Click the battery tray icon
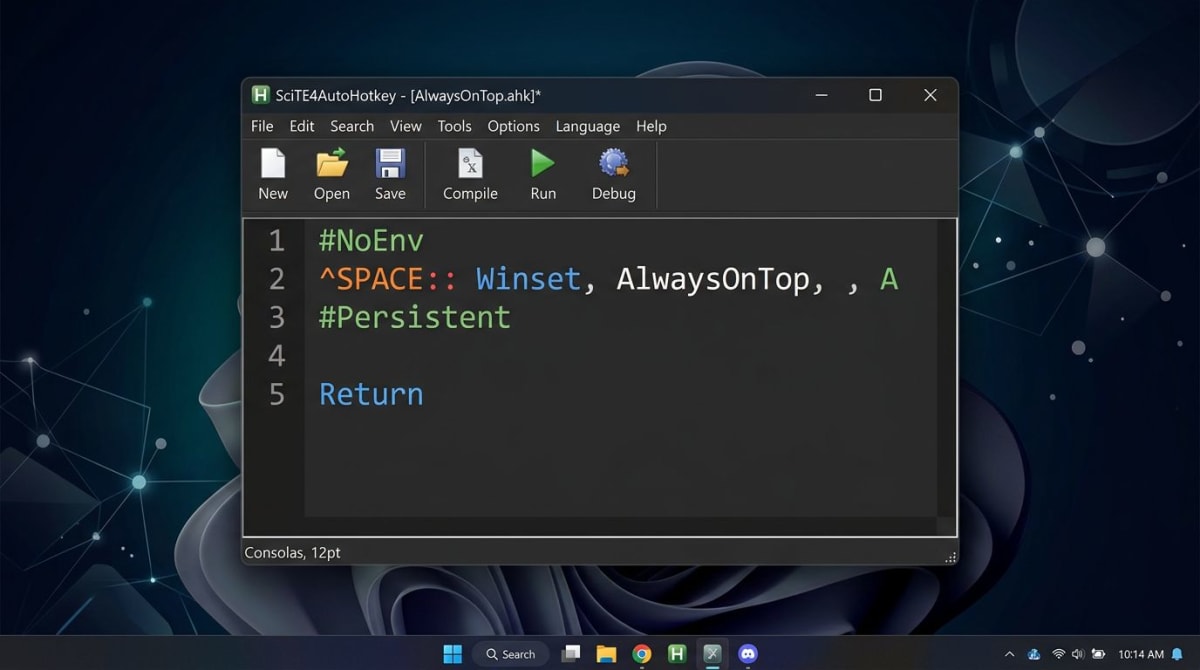This screenshot has height=670, width=1200. [1098, 655]
